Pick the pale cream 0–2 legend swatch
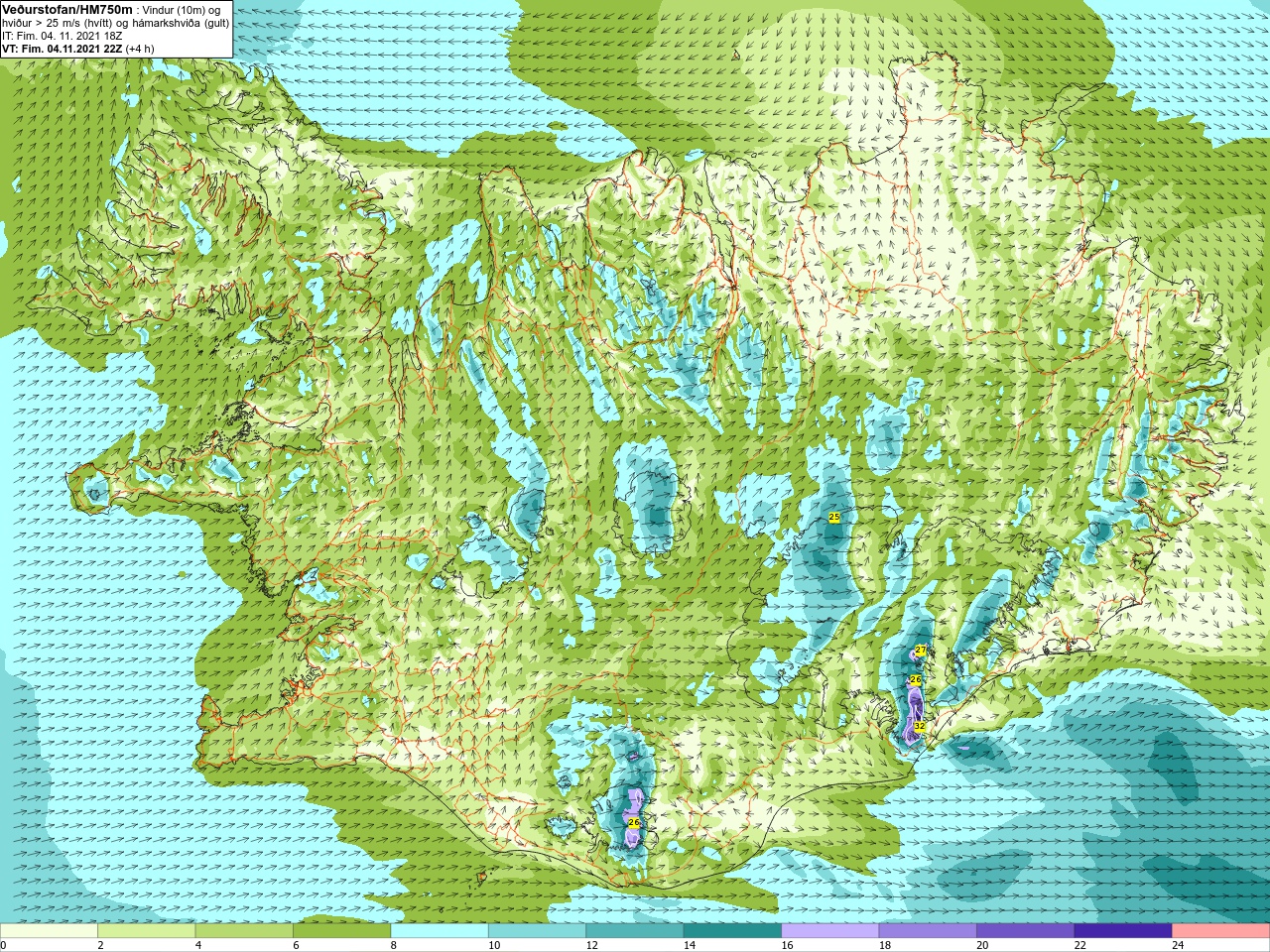The width and height of the screenshot is (1270, 952). (49, 931)
